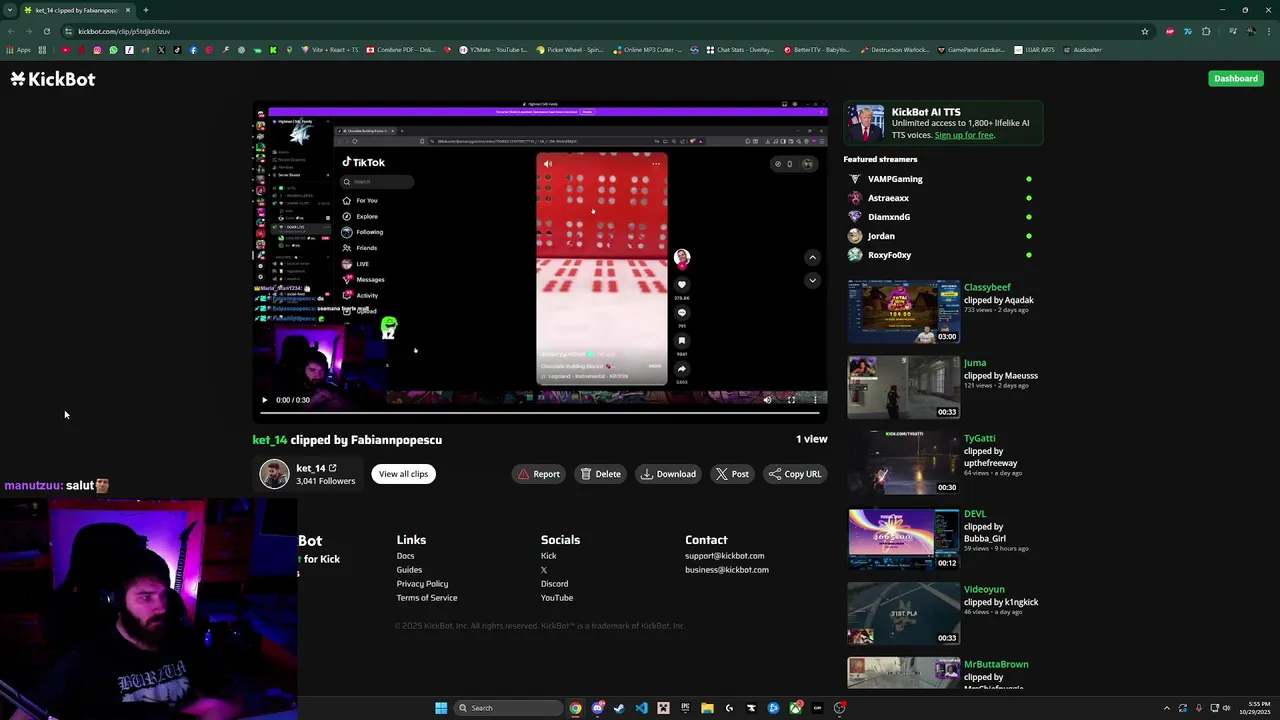The width and height of the screenshot is (1280, 720).
Task: Click business@kickbot.com email link
Action: pyautogui.click(x=727, y=570)
